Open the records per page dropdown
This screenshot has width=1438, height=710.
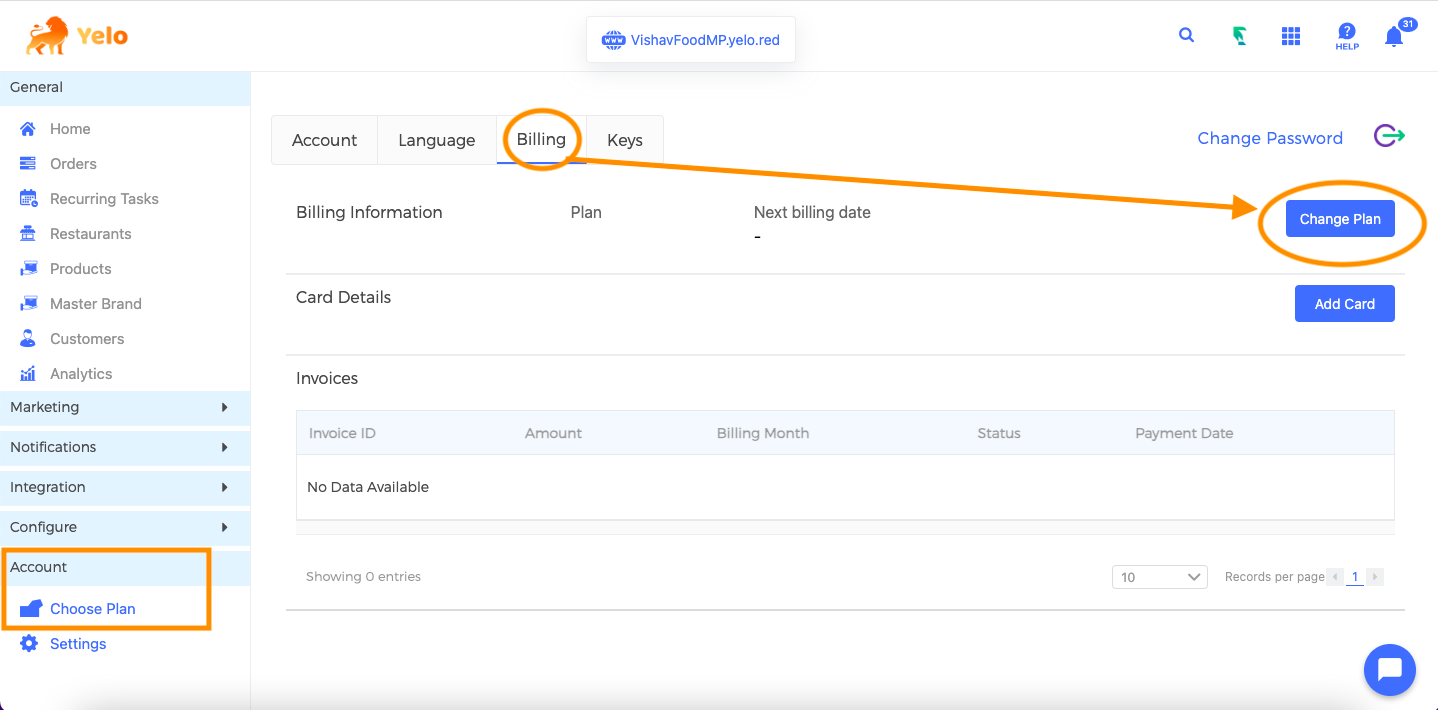1160,577
